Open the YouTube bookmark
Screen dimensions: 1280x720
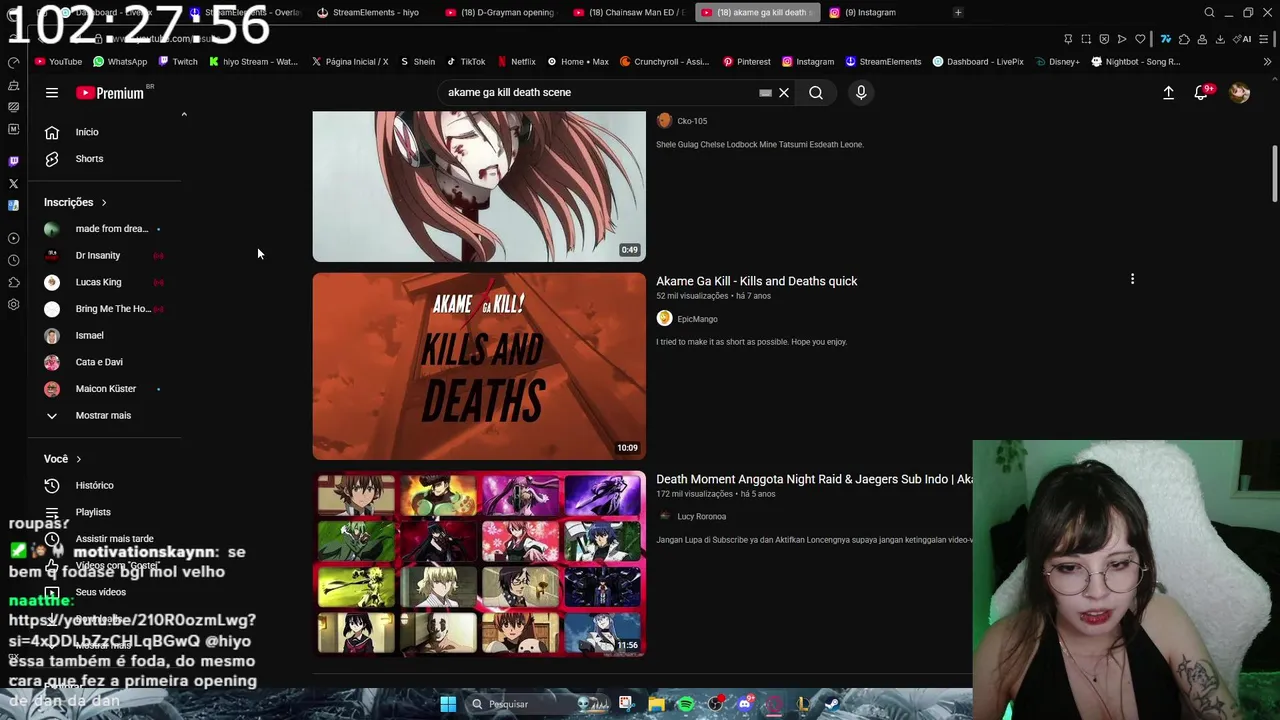58,62
